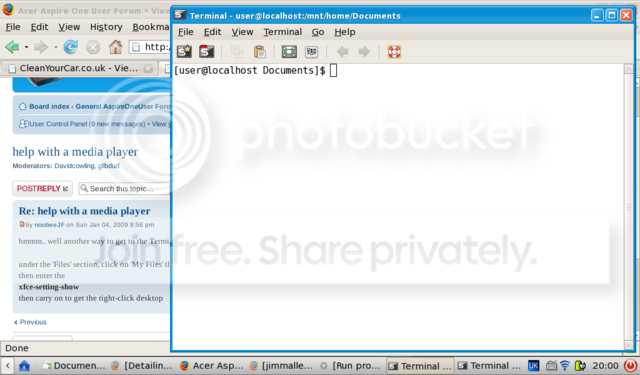
Task: Click the Firefox Back arrow button
Action: click(12, 47)
